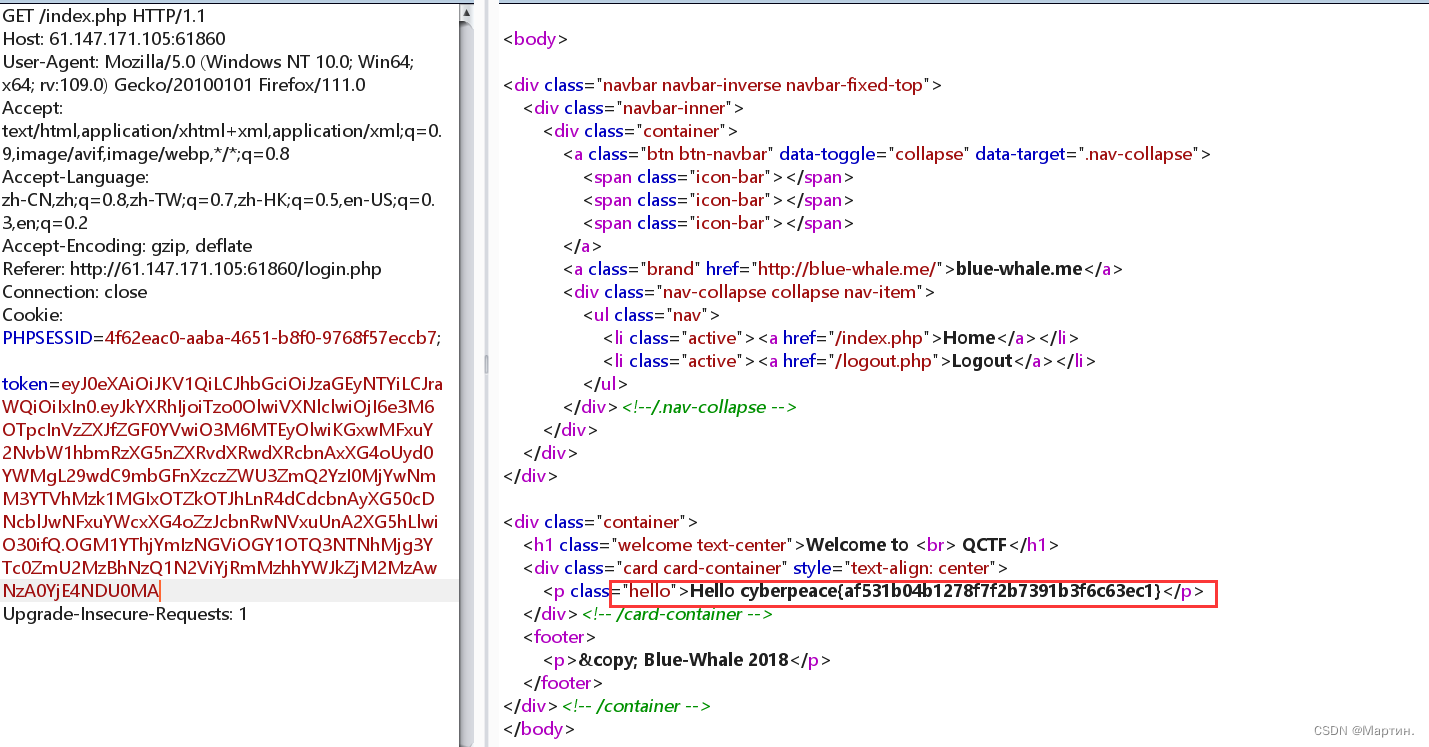Image resolution: width=1429 pixels, height=747 pixels.
Task: Click the Referer login.php header line
Action: click(x=192, y=269)
